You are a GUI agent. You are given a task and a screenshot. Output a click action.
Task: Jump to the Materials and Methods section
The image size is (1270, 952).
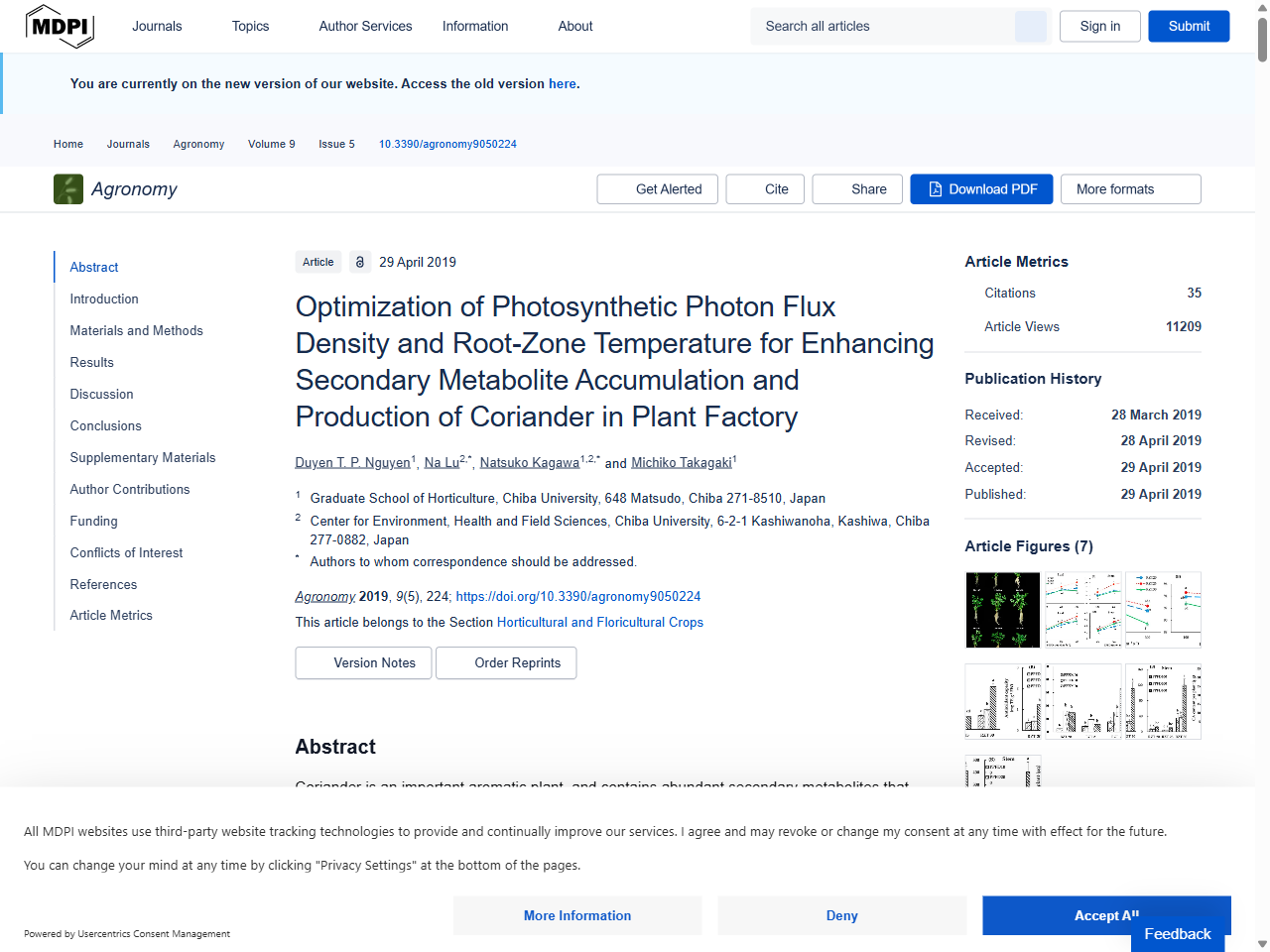[x=136, y=330]
